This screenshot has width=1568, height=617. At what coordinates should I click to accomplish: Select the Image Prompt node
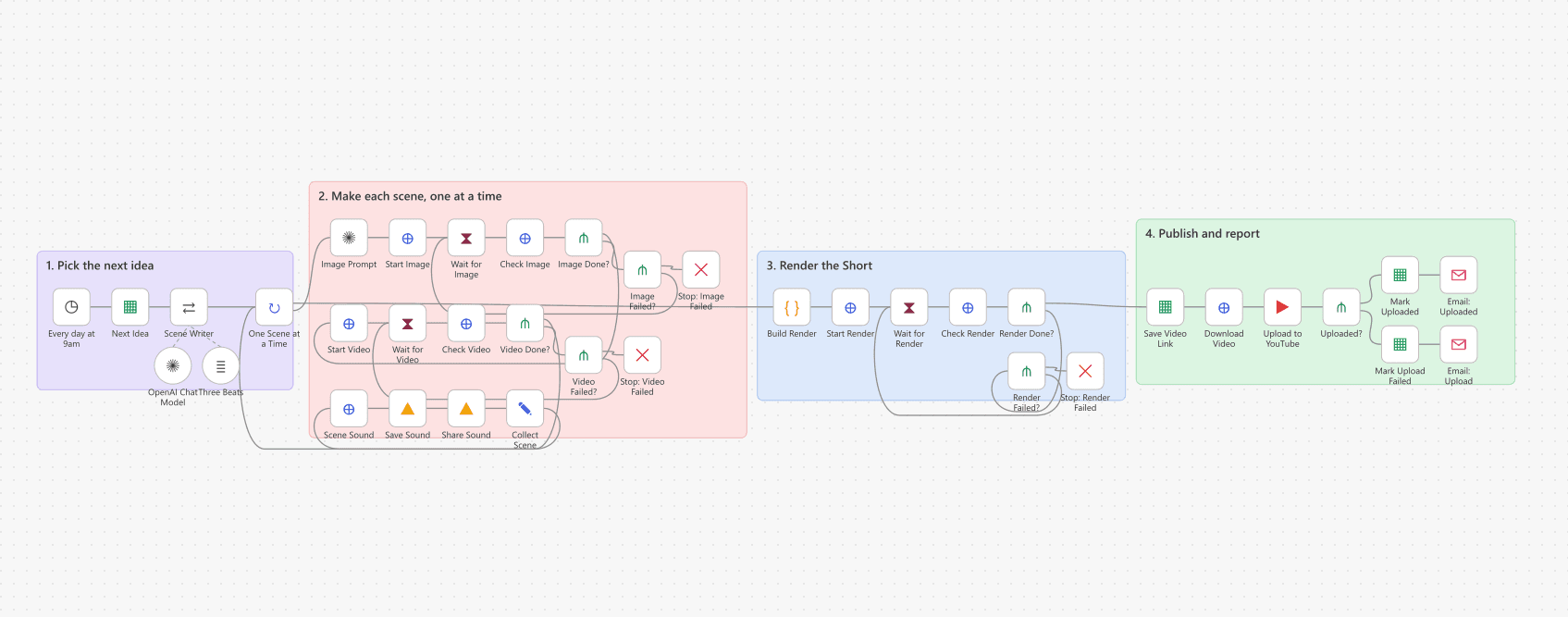[349, 238]
